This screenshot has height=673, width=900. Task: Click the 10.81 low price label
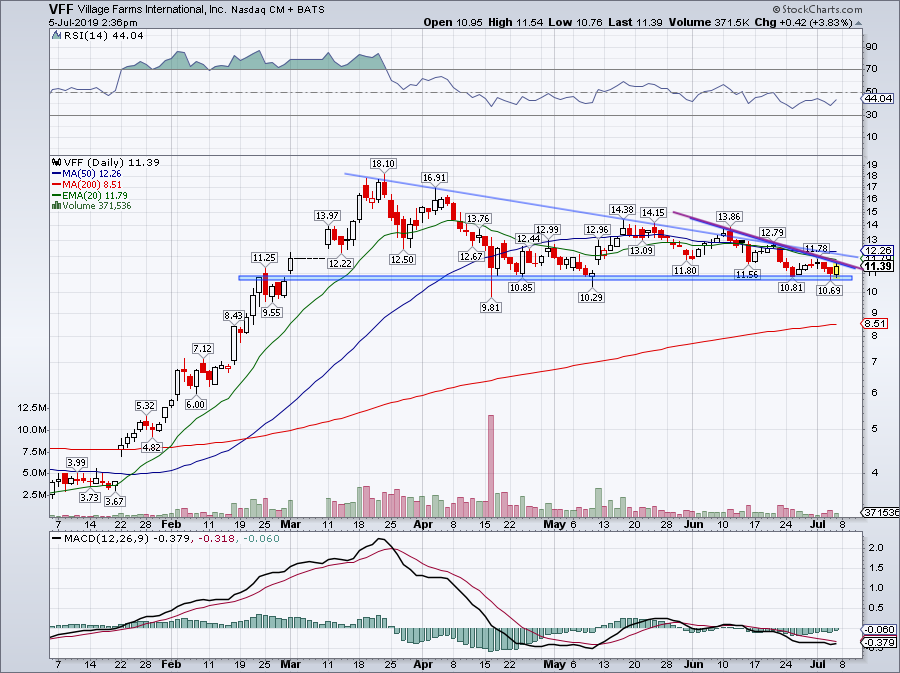pyautogui.click(x=791, y=287)
